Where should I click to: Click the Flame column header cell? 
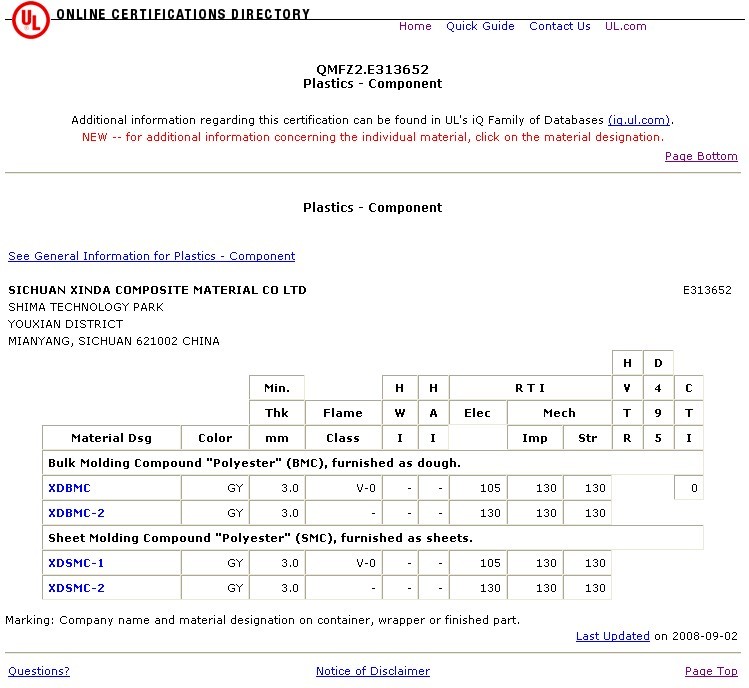(x=343, y=413)
